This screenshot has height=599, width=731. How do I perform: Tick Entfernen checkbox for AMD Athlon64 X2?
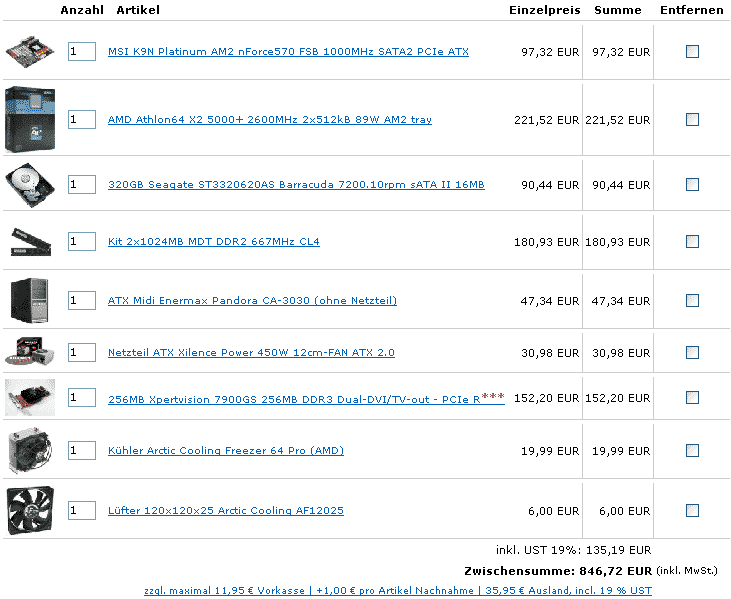692,119
